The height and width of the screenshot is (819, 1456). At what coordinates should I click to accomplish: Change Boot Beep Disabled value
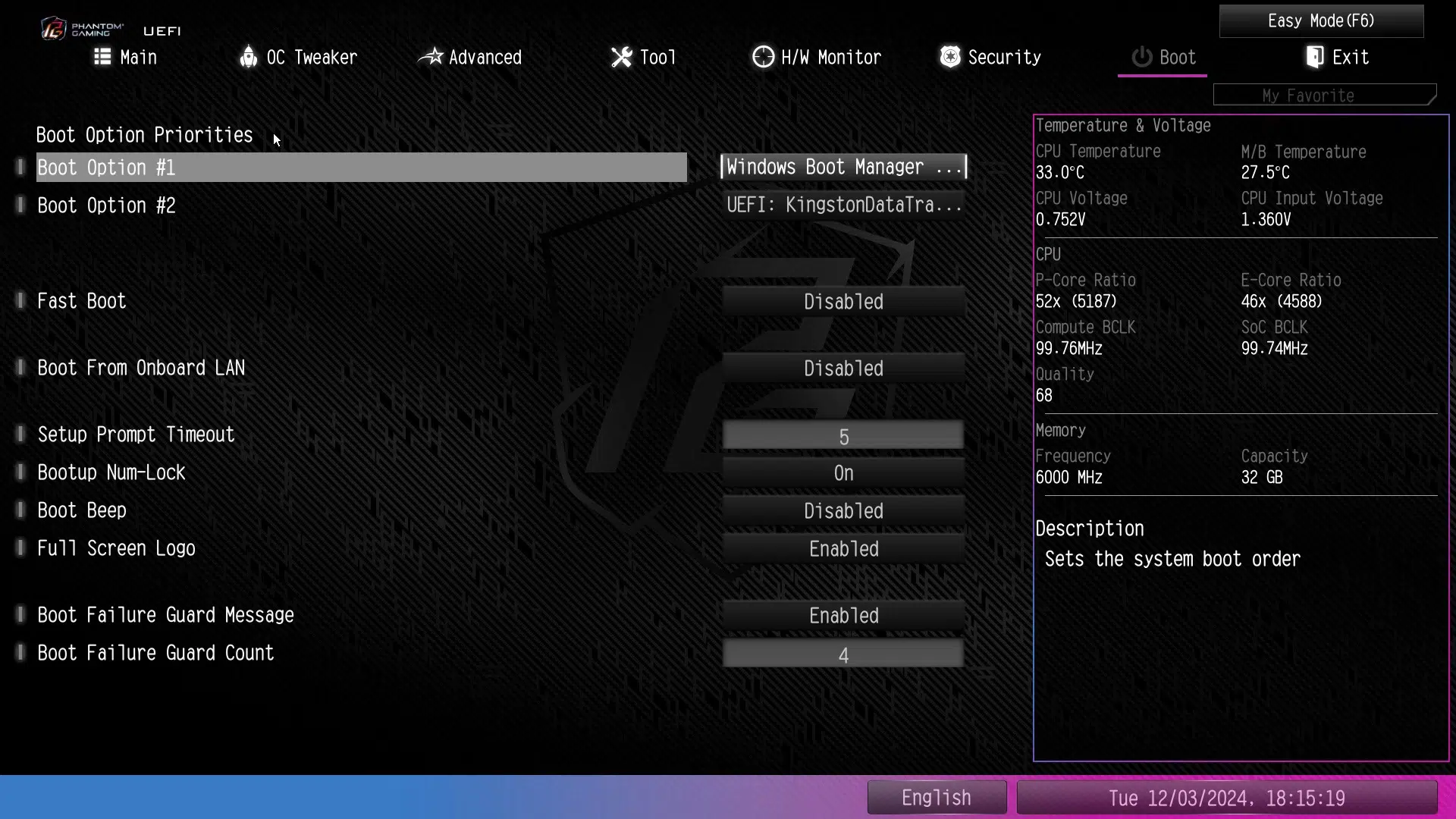click(843, 510)
